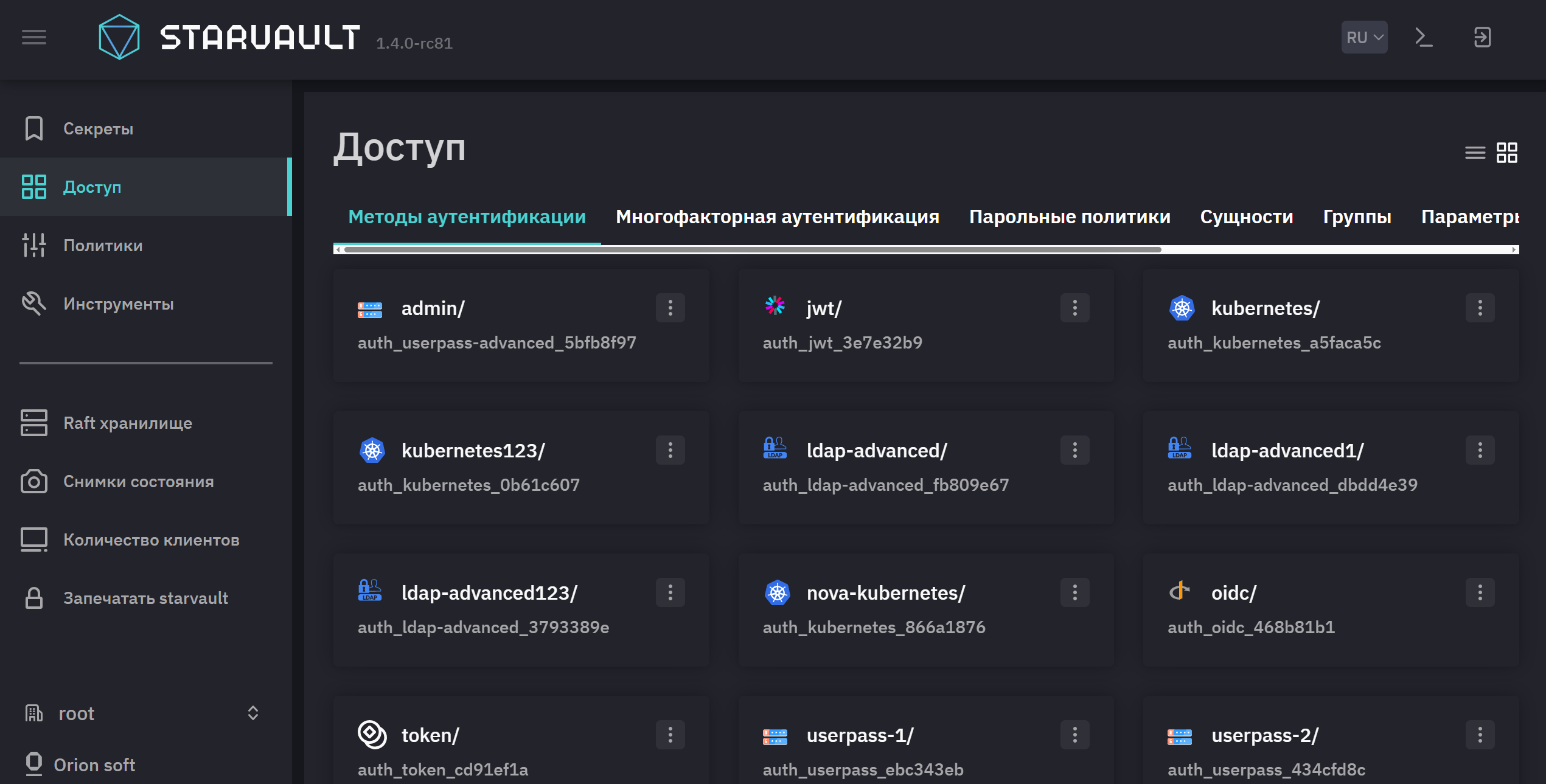
Task: Click the Kubernetes icon on nova-kubernetes/ card
Action: (x=777, y=593)
